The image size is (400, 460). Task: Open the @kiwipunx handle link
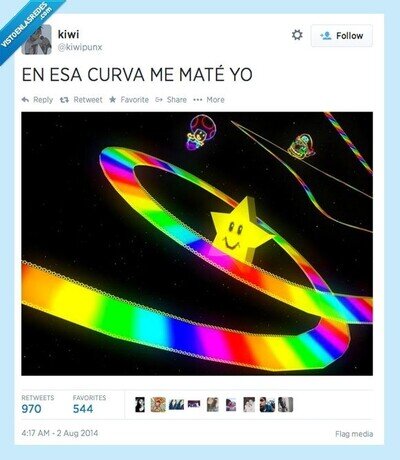pos(80,47)
